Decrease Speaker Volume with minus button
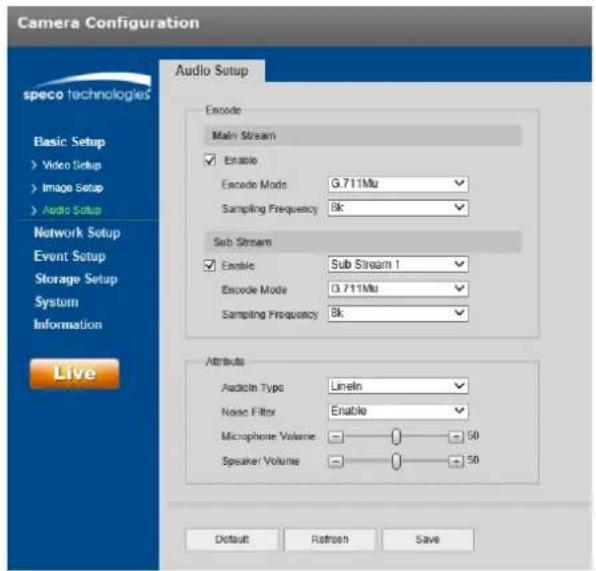 pos(336,462)
